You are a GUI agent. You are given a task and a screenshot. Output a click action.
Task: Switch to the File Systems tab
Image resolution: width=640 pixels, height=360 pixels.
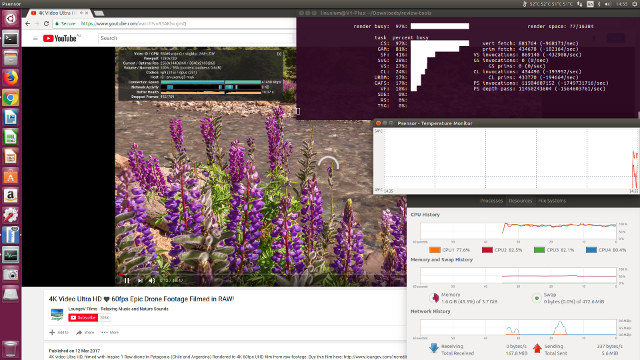point(551,201)
